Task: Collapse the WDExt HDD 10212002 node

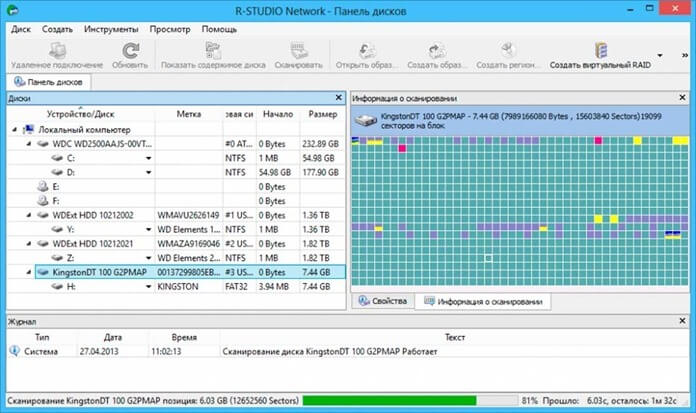Action: 29,215
